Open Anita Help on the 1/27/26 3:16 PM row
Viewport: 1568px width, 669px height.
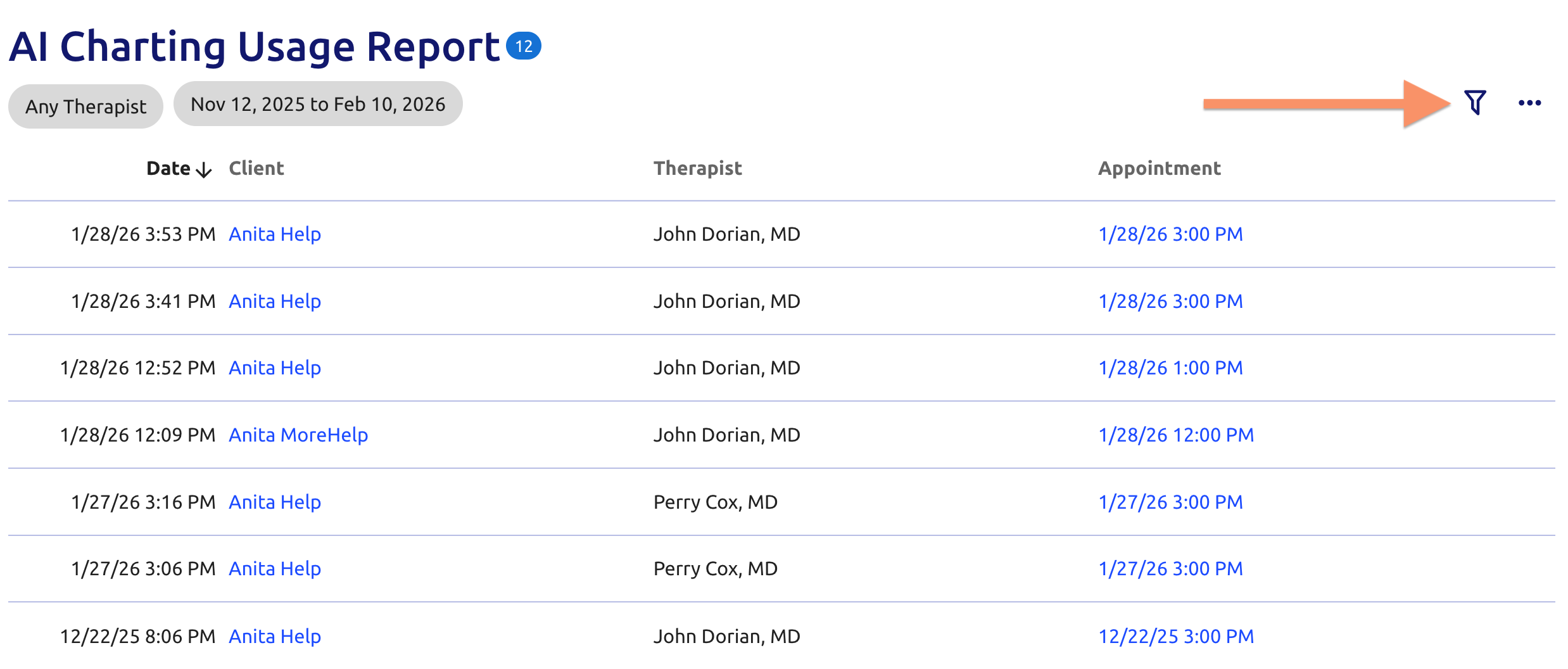click(275, 502)
